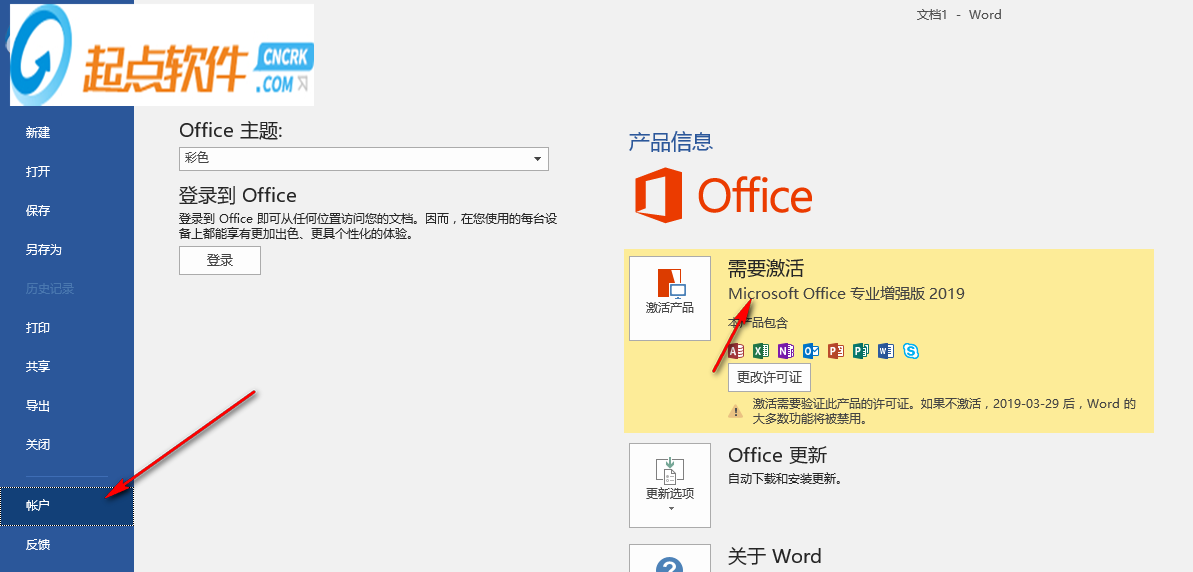Screen dimensions: 1193x572
Task: Click the Office logo under 产品信息
Action: [x=724, y=195]
